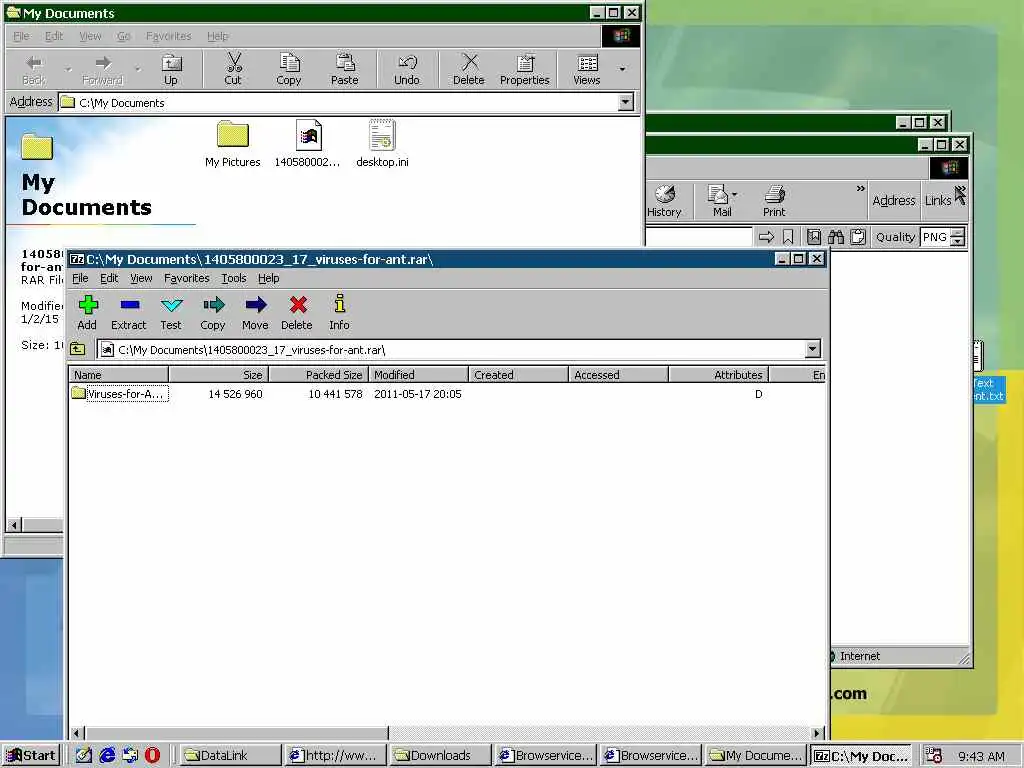The height and width of the screenshot is (768, 1024).
Task: Click Undo in My Documents toolbar
Action: (x=407, y=69)
